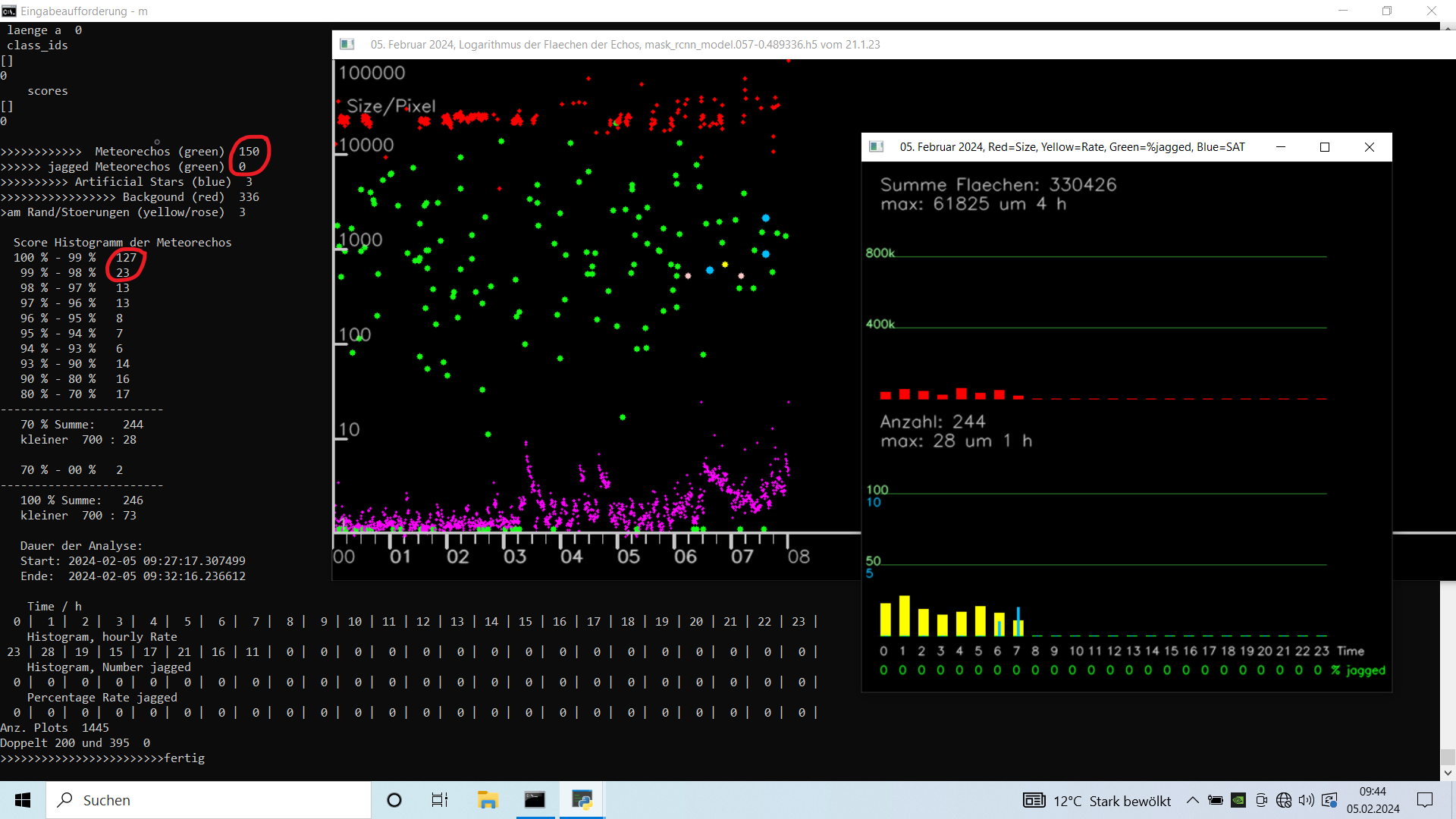1456x819 pixels.
Task: Open the system menu icon of the Logarithmus der Flaechen window
Action: (347, 44)
